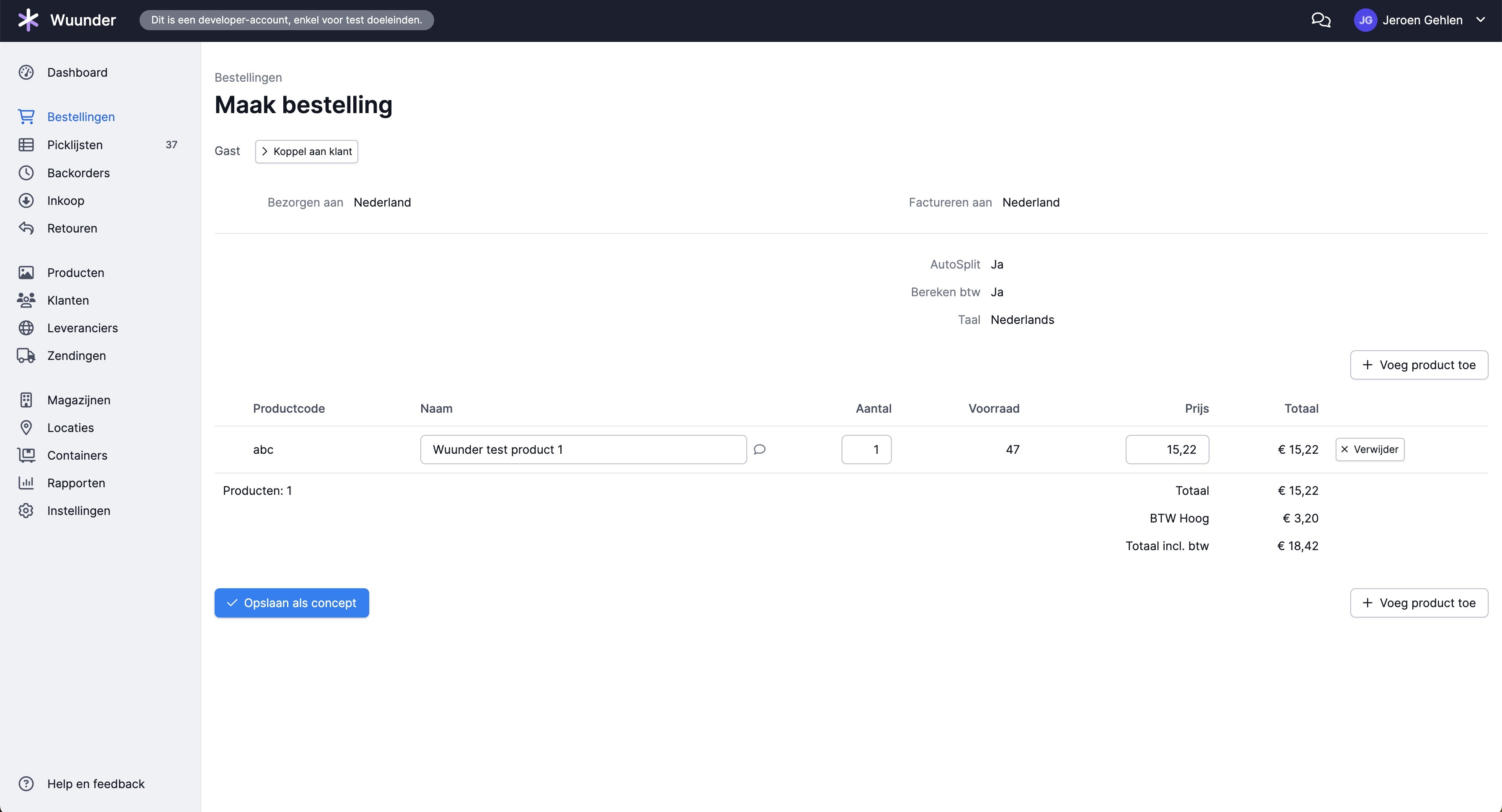Click the AutoSplit Ja value
This screenshot has width=1502, height=812.
click(997, 264)
